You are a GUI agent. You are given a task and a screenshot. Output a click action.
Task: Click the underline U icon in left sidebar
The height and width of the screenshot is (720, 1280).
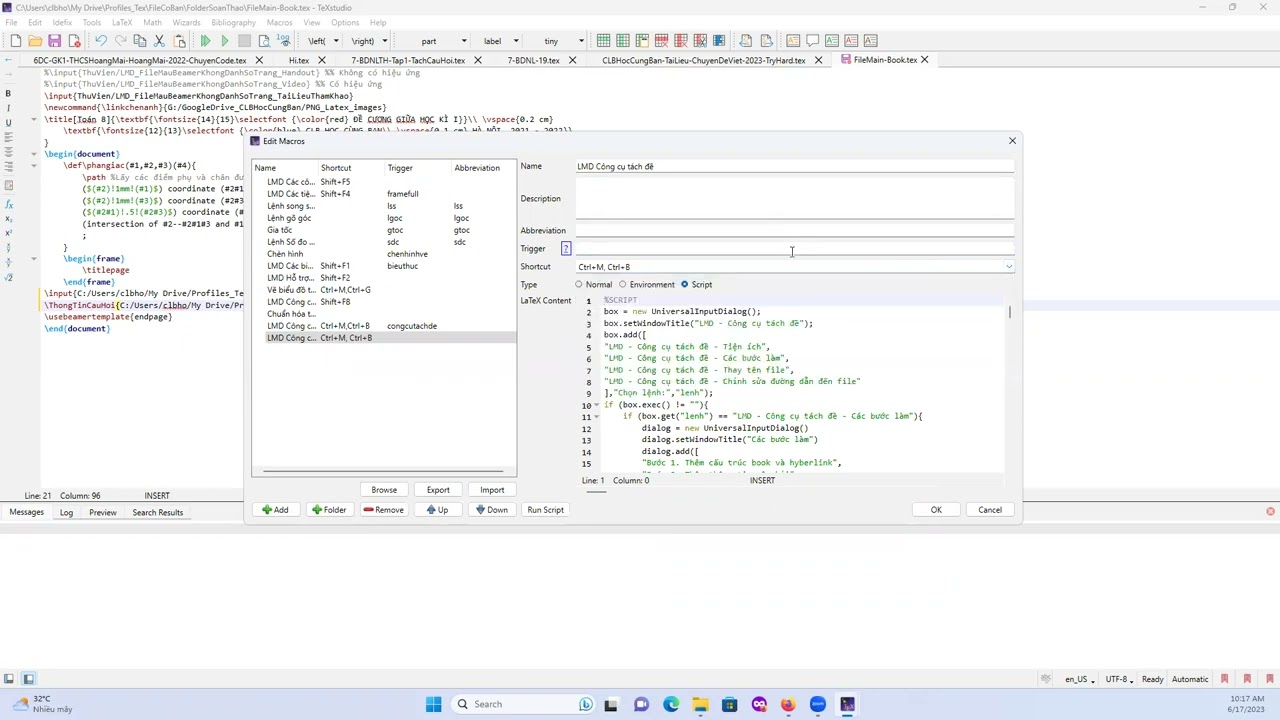click(x=8, y=122)
